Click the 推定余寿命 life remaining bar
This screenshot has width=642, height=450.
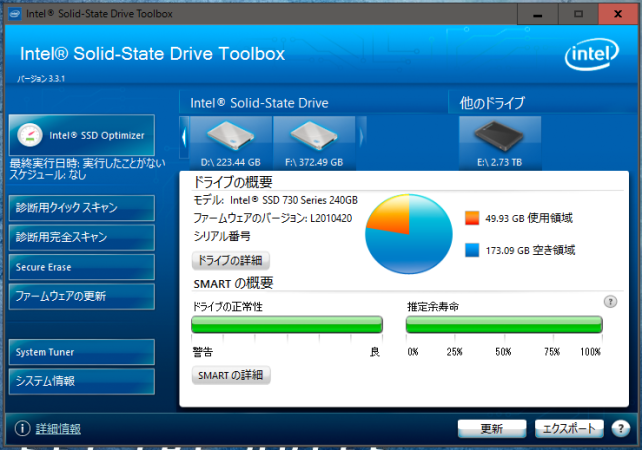coord(504,325)
